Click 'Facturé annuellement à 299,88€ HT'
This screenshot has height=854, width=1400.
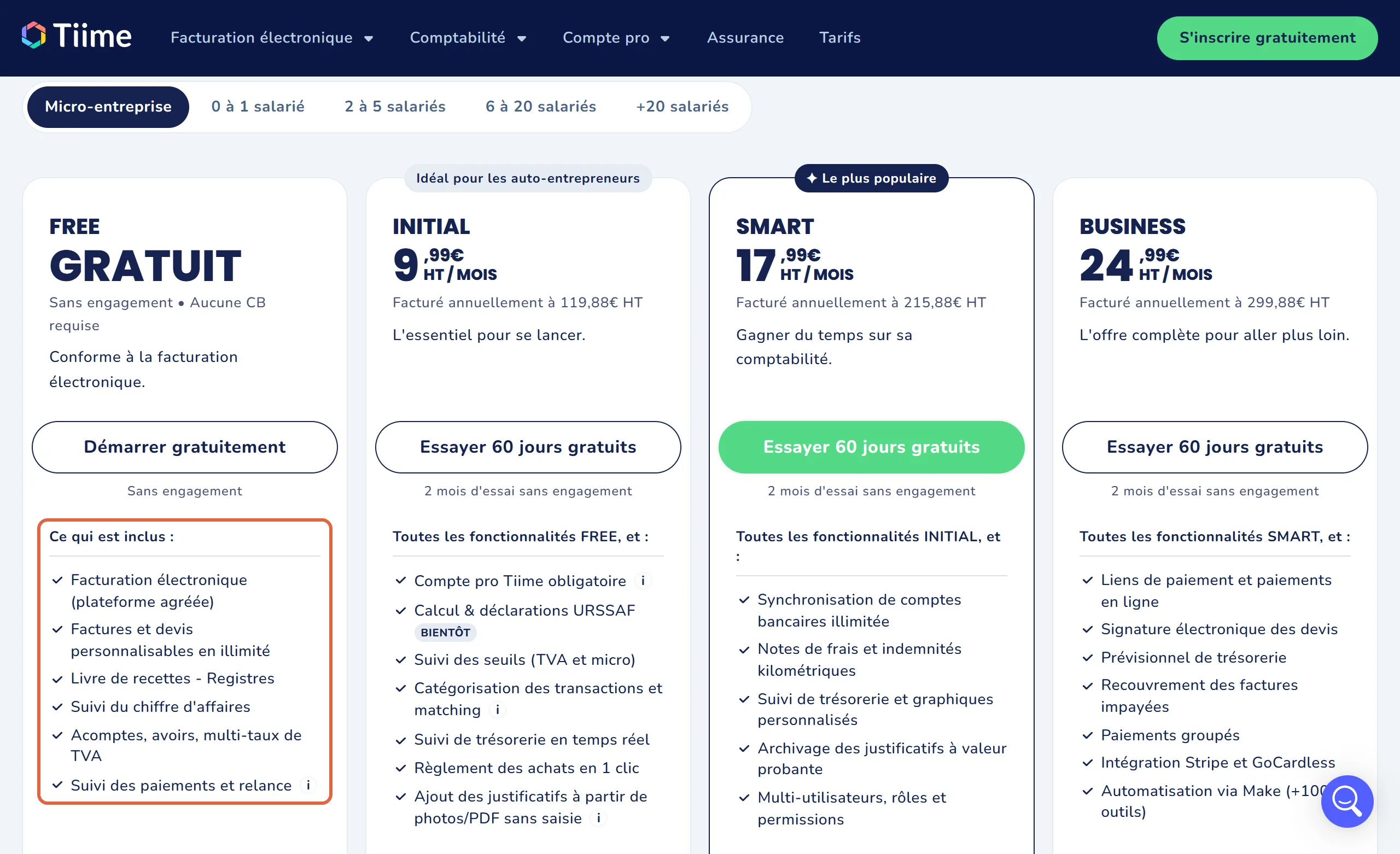(1204, 302)
